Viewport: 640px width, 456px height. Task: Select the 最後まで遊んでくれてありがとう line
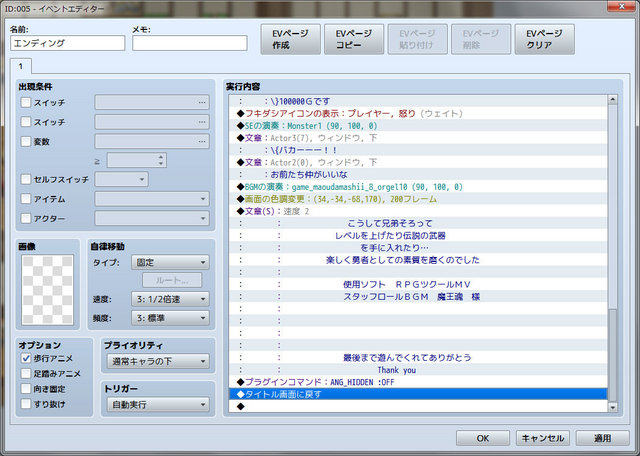click(x=418, y=358)
